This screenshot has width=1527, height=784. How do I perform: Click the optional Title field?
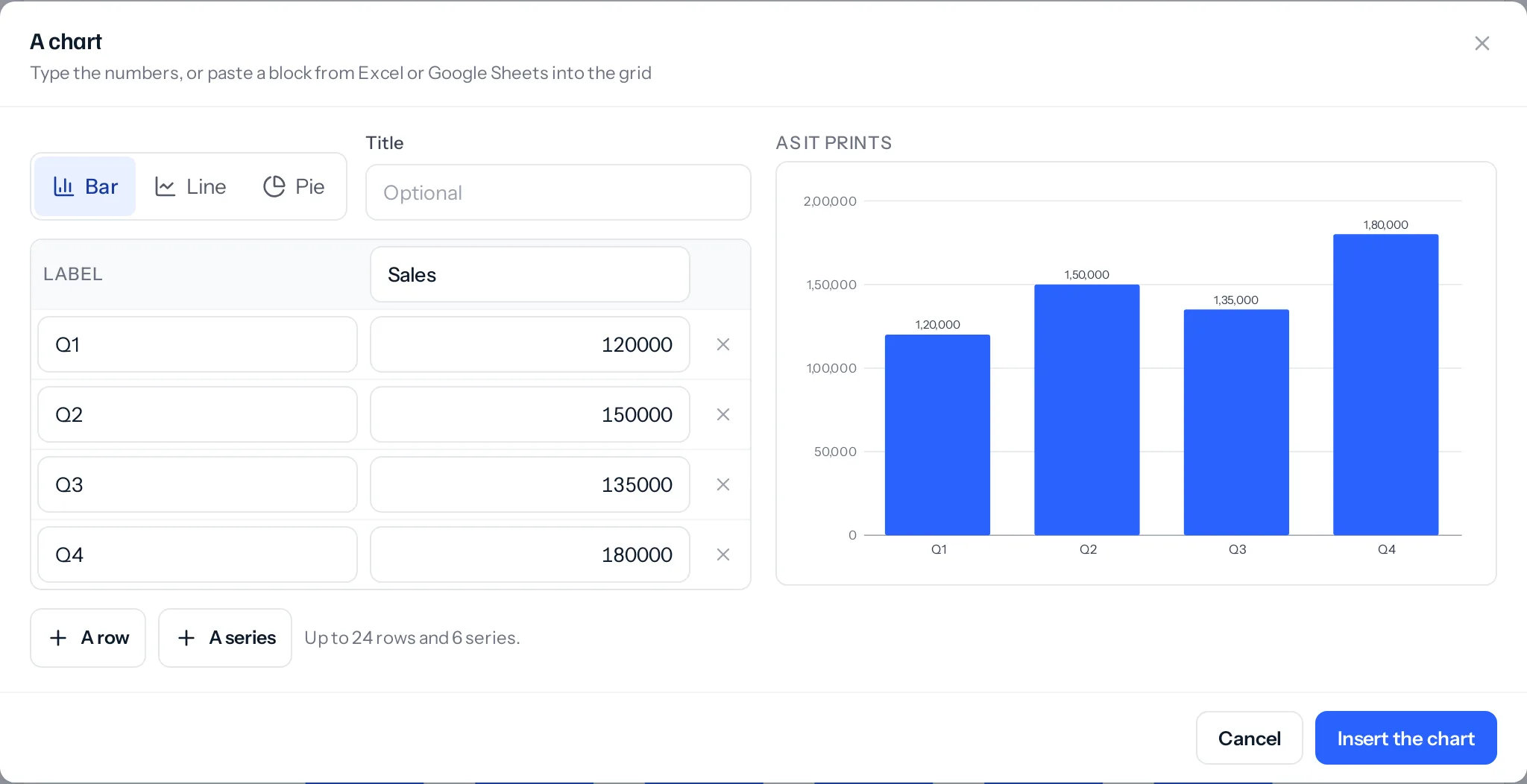click(x=558, y=192)
